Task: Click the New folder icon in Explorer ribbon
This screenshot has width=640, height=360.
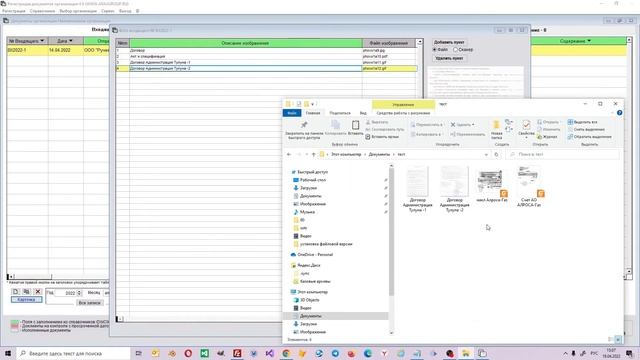Action: pyautogui.click(x=496, y=125)
